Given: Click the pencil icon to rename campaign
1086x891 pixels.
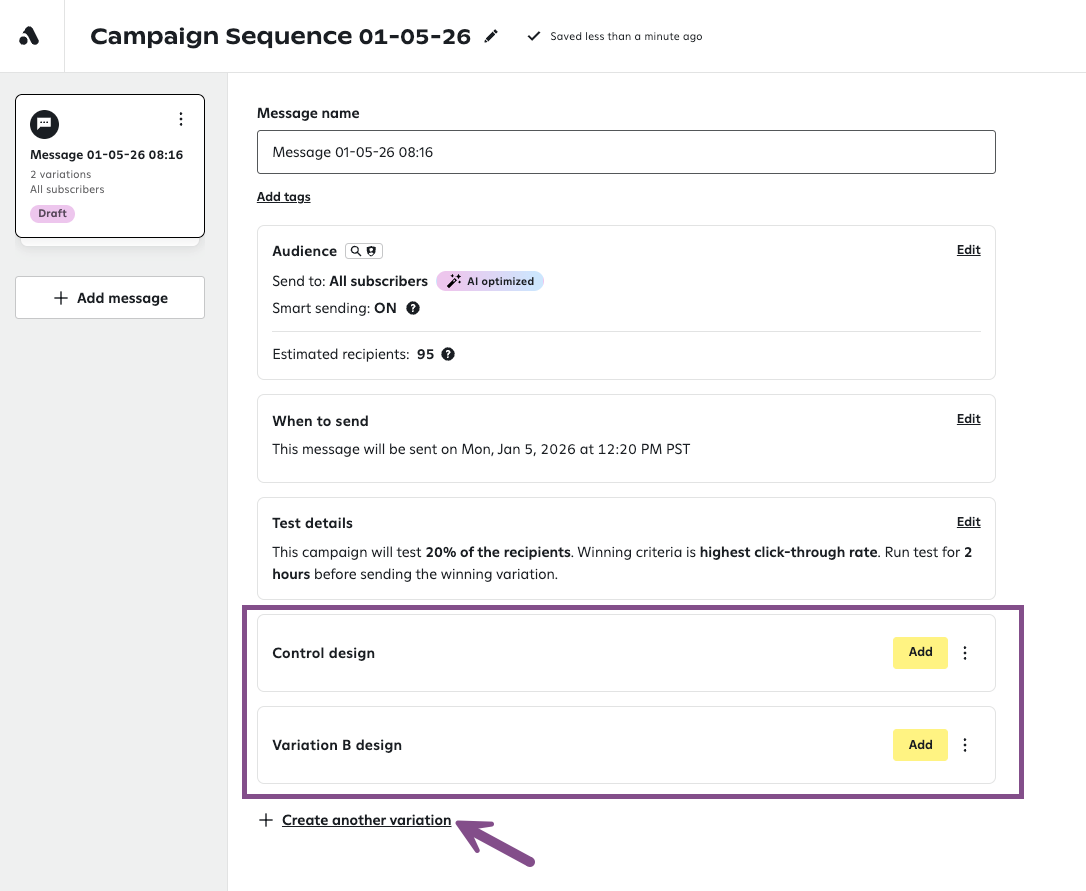Looking at the screenshot, I should (491, 36).
